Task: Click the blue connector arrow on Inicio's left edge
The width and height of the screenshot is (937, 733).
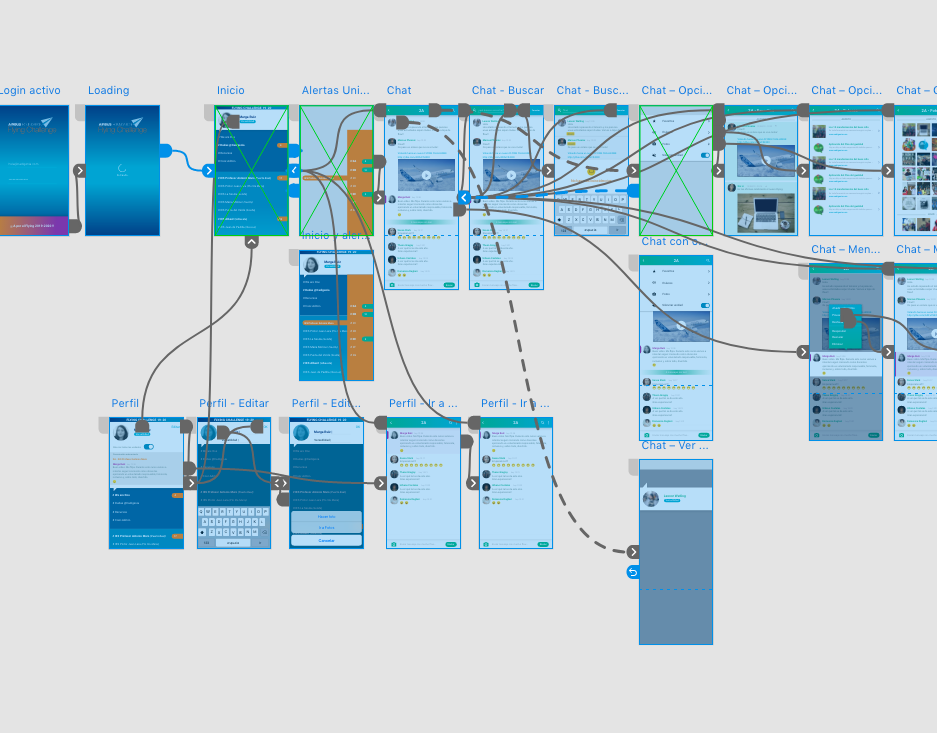Action: [x=208, y=170]
